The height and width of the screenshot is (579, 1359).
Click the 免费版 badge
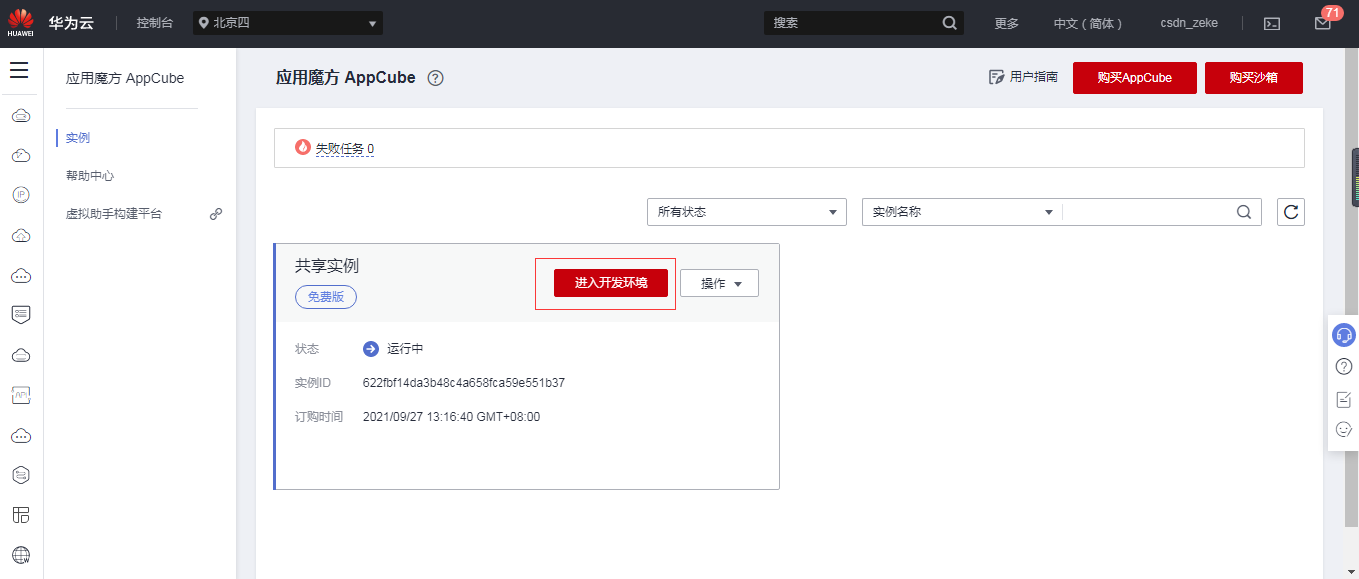coord(326,297)
